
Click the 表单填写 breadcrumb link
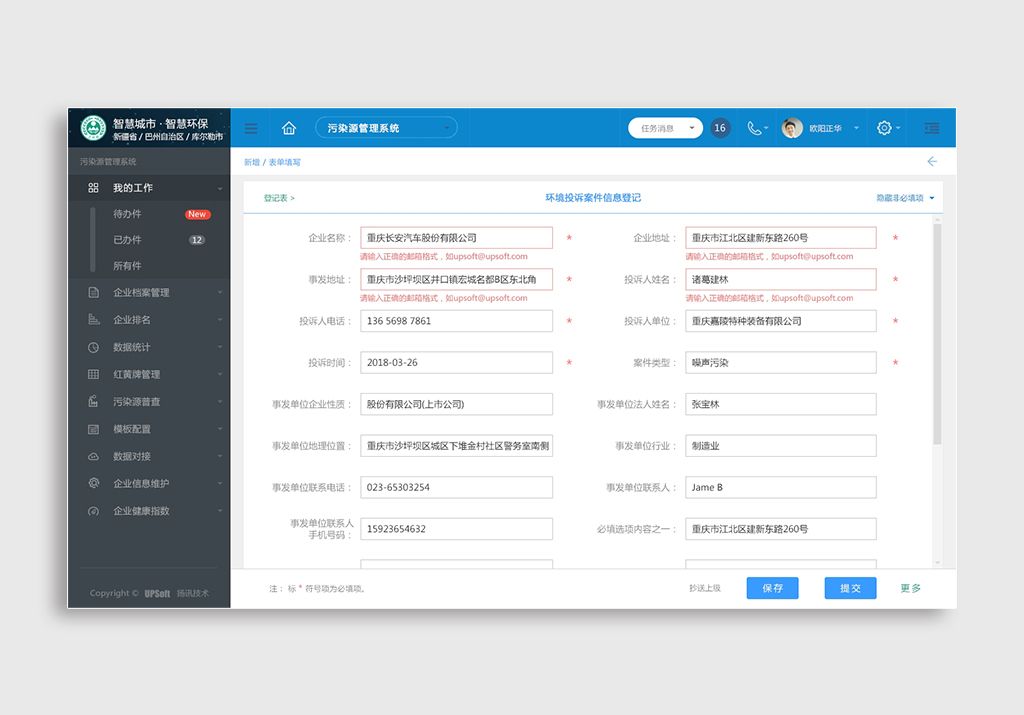(x=285, y=162)
